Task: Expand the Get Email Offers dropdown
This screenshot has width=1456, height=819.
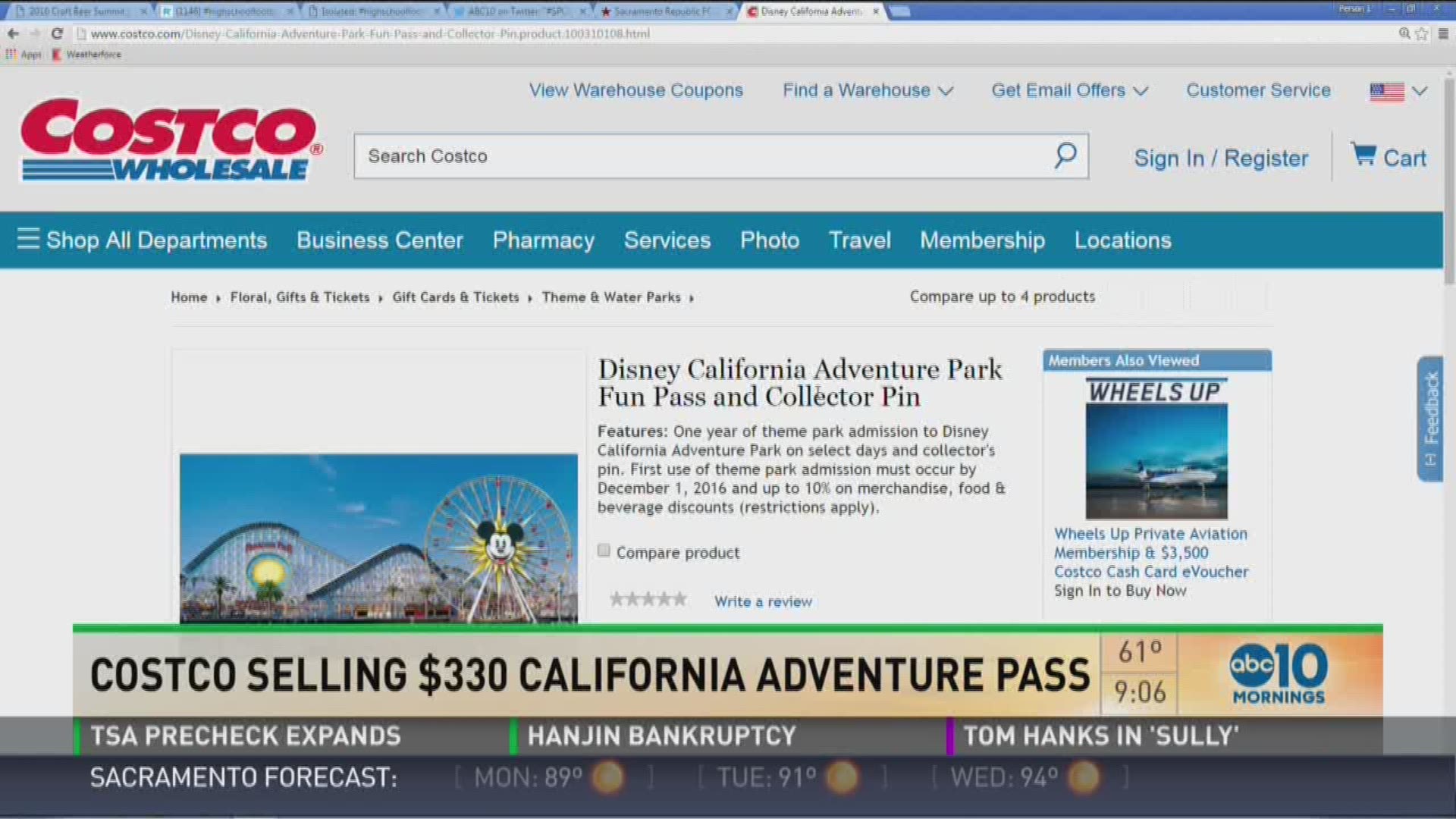Action: [x=1069, y=90]
